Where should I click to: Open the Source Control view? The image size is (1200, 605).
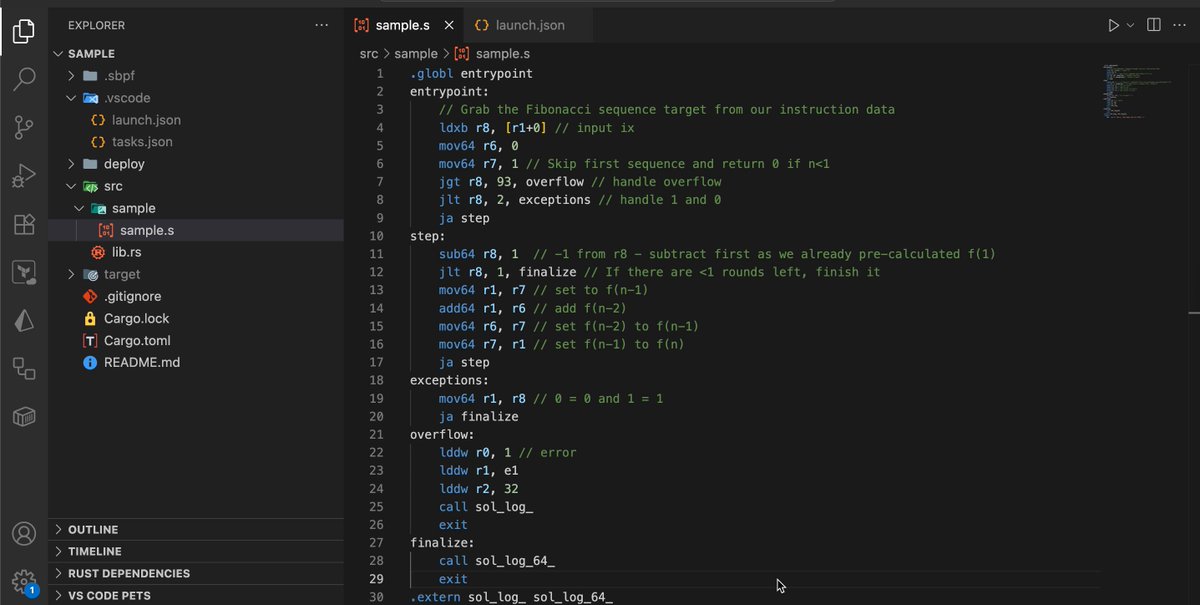coord(24,127)
